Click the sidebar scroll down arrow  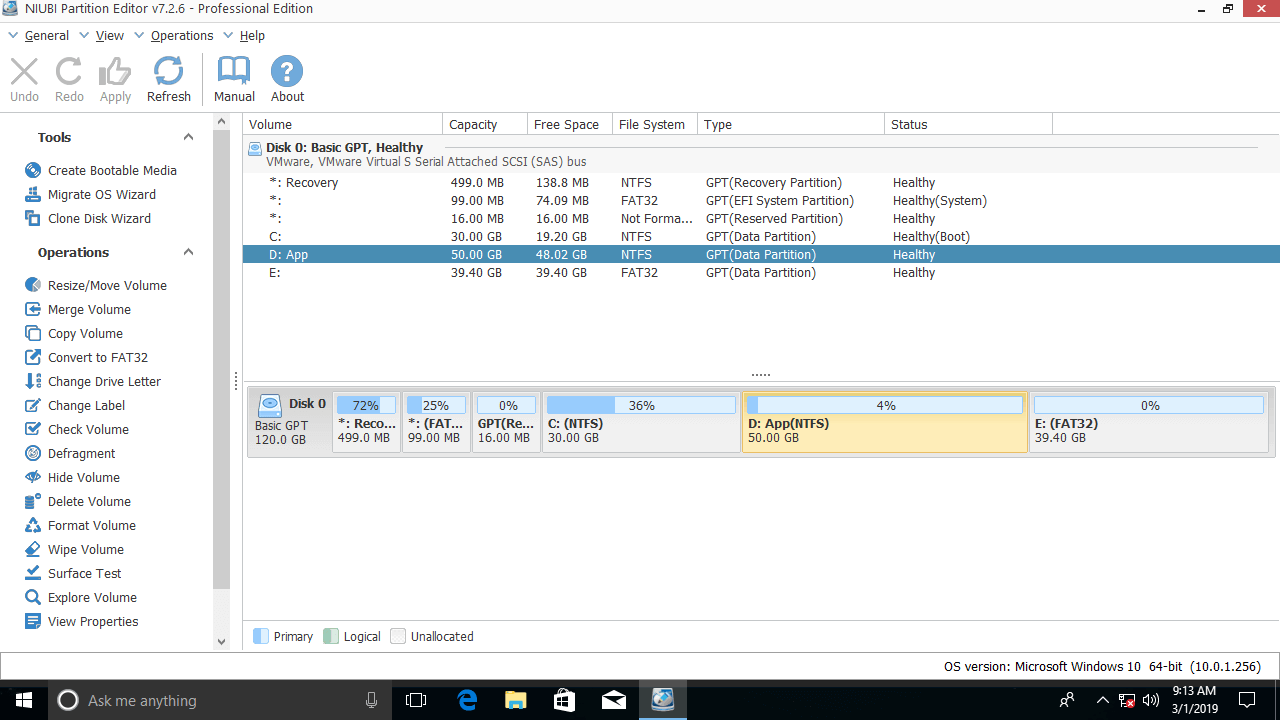coord(222,642)
